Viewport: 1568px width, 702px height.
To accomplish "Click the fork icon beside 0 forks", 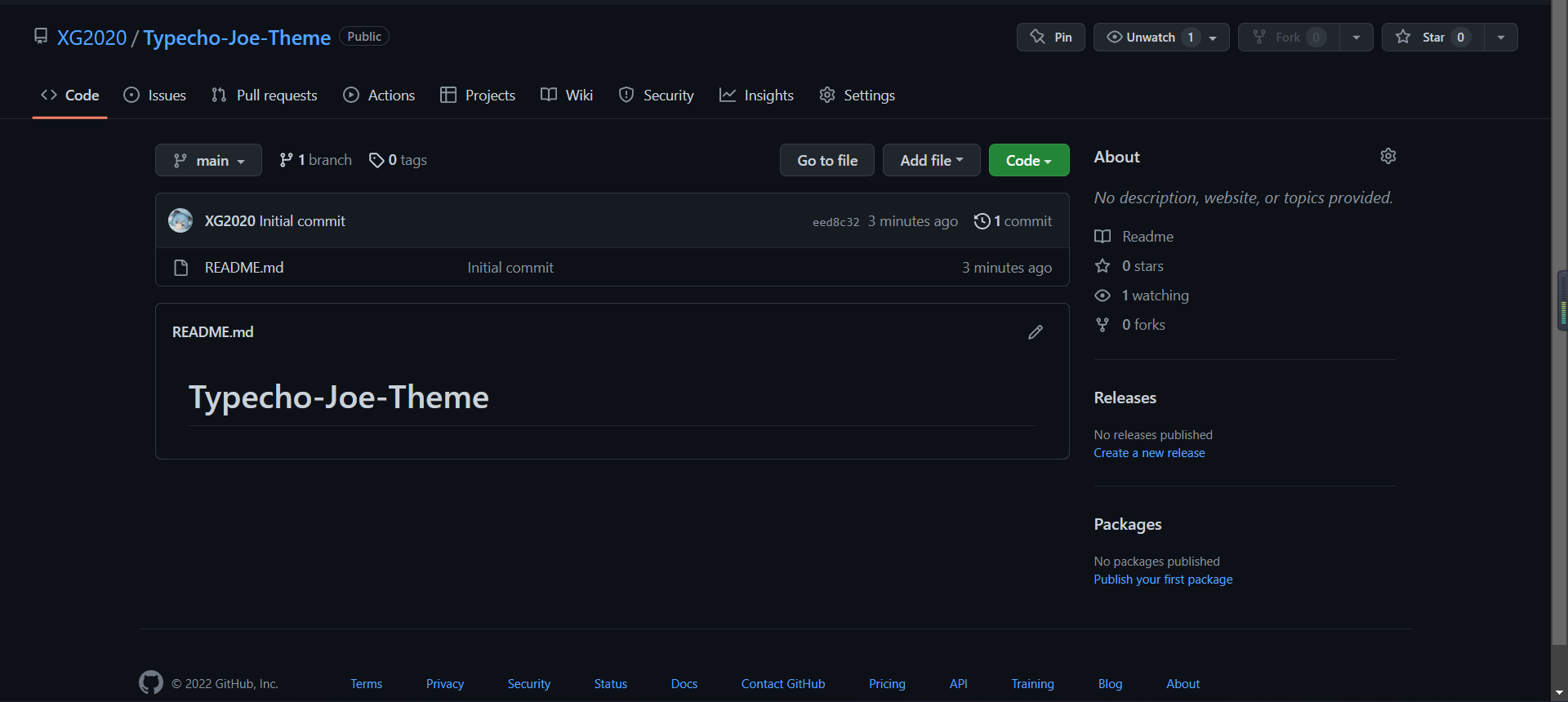I will [x=1102, y=325].
